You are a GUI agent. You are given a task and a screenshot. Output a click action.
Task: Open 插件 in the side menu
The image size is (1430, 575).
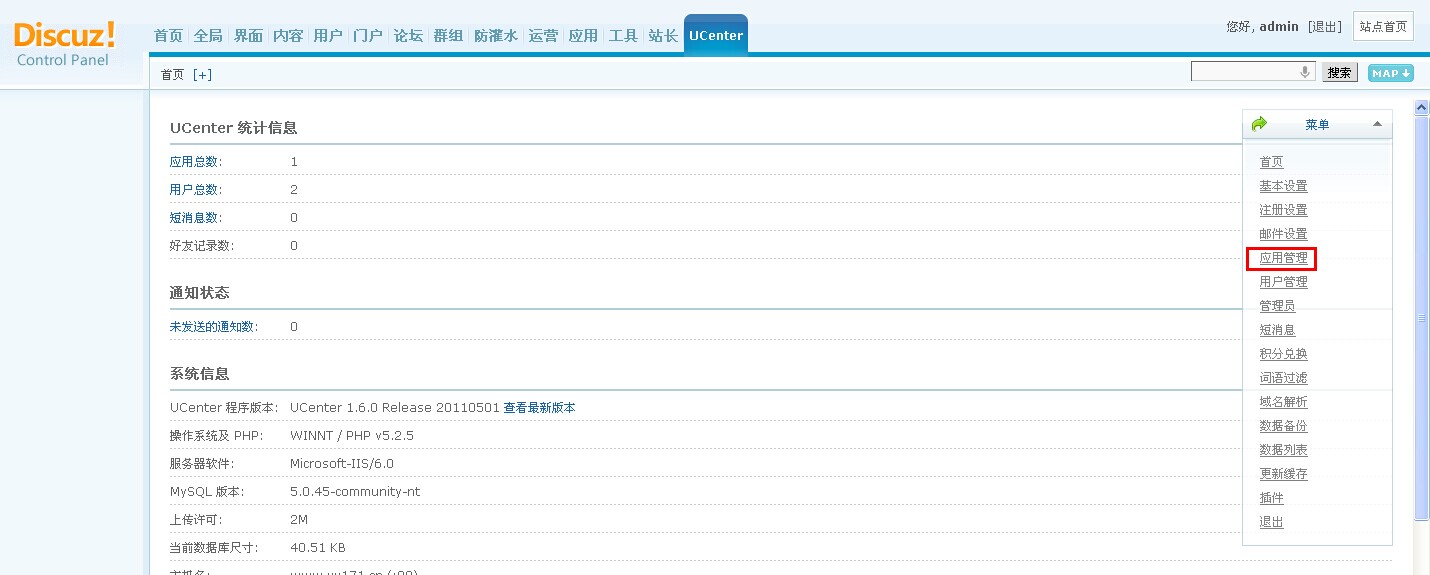[1271, 498]
